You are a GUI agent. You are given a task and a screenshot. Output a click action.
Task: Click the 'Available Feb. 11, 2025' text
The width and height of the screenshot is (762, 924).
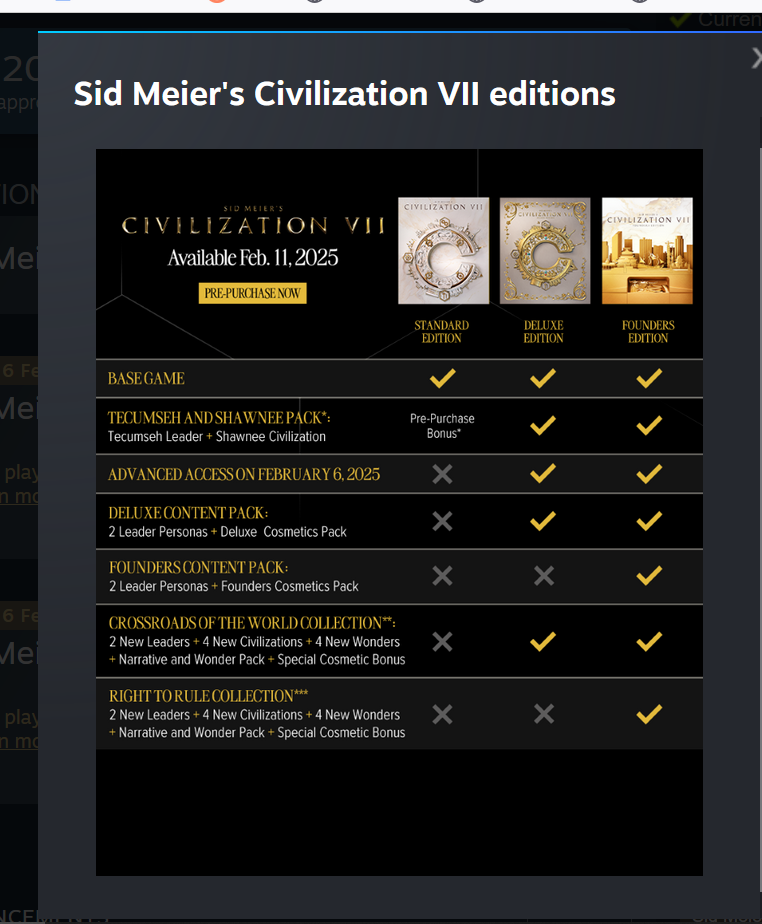tap(252, 258)
